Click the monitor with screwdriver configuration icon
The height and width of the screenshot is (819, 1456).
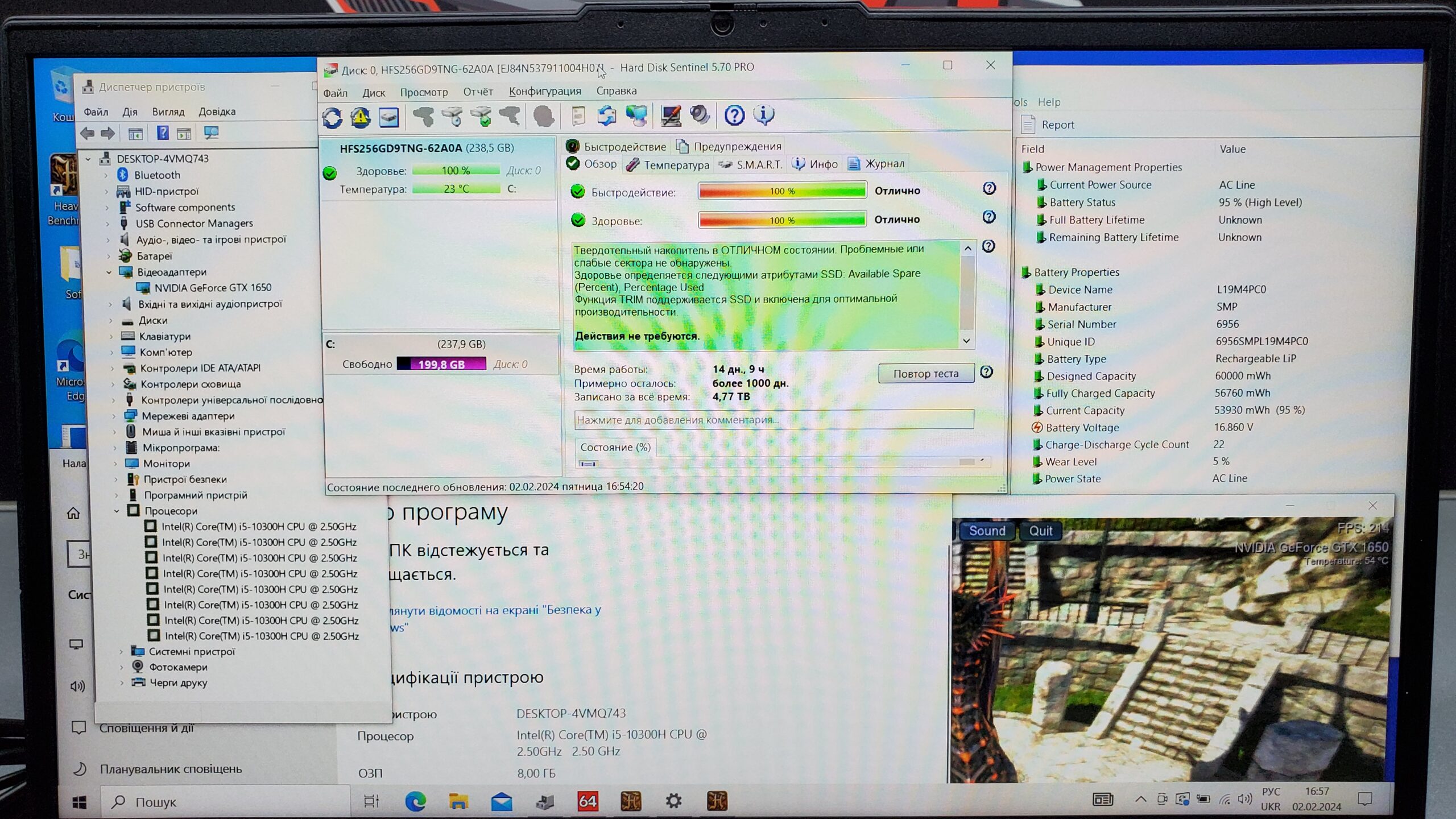[671, 115]
